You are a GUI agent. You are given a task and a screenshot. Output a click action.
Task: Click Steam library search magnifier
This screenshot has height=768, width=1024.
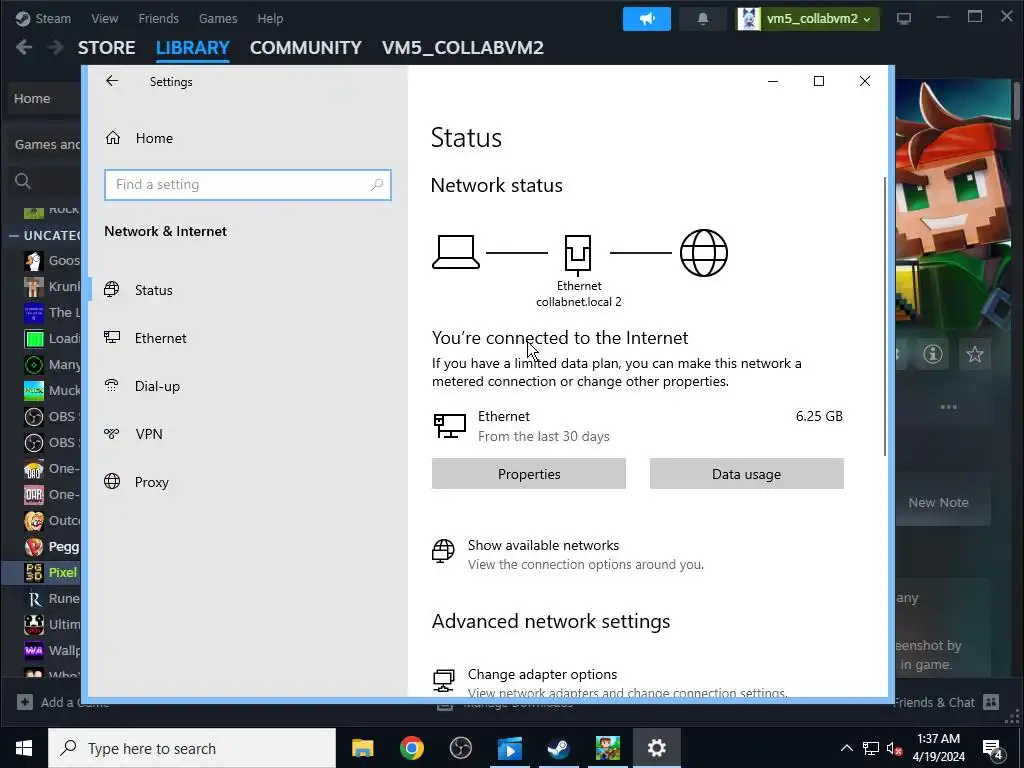(x=23, y=181)
